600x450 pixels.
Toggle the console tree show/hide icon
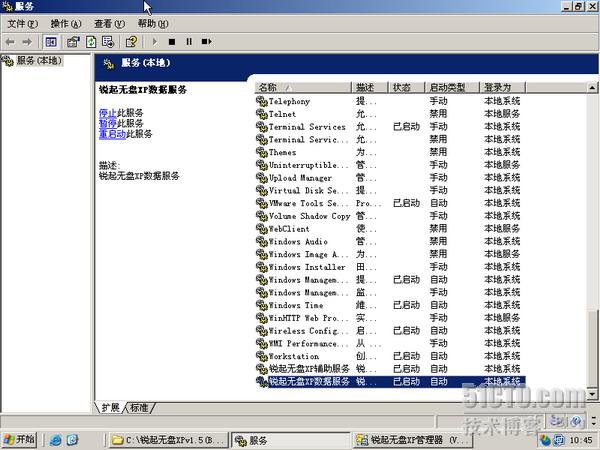(51, 42)
